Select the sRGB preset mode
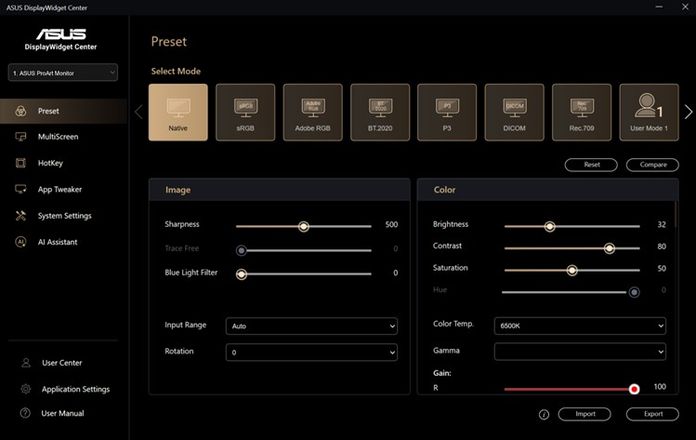Image resolution: width=696 pixels, height=440 pixels. click(245, 112)
